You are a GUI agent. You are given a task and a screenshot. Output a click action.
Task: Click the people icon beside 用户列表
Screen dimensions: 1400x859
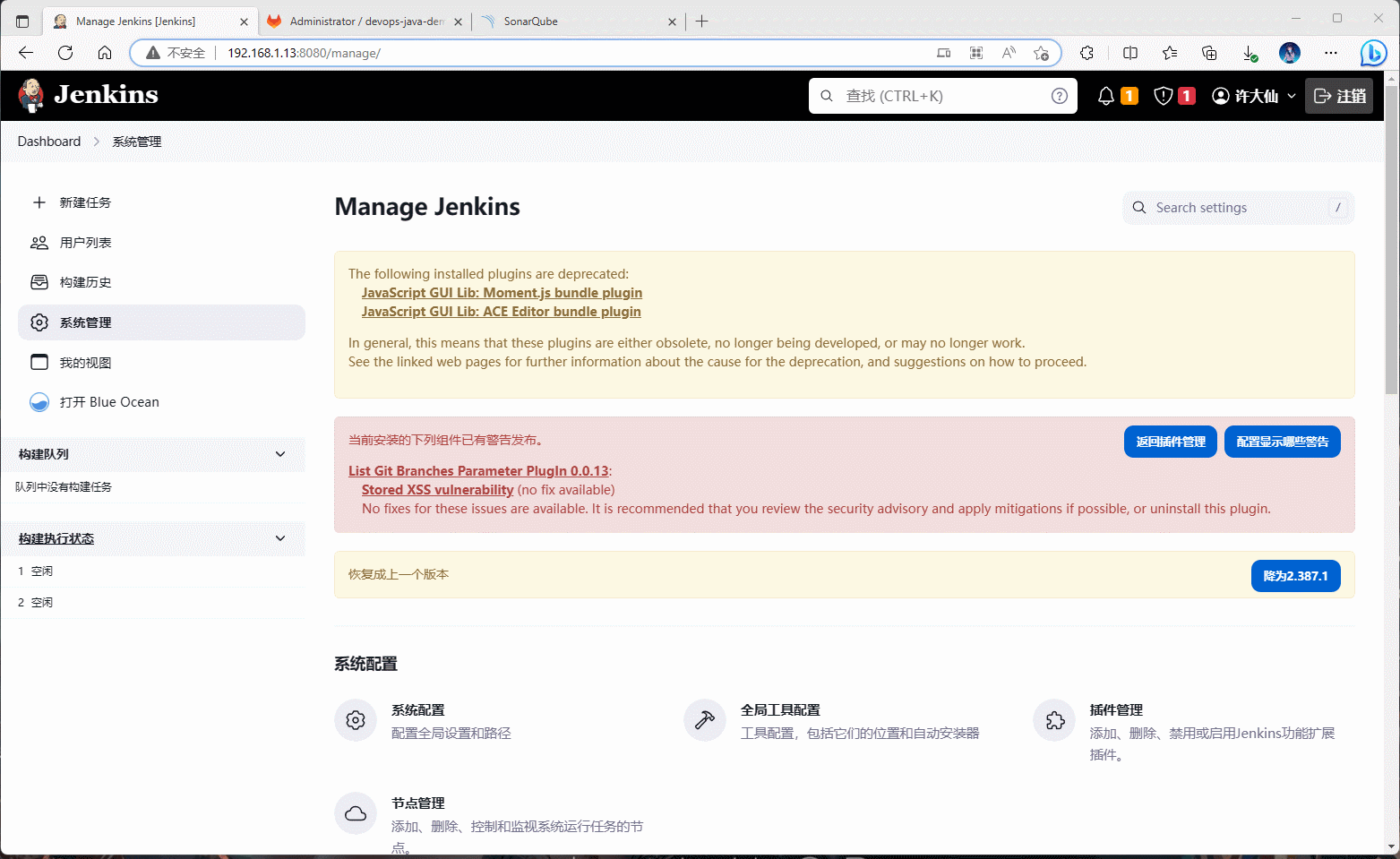click(x=39, y=243)
